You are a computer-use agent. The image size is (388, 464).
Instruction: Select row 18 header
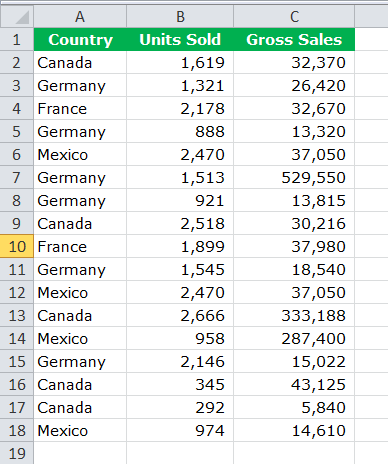17,430
